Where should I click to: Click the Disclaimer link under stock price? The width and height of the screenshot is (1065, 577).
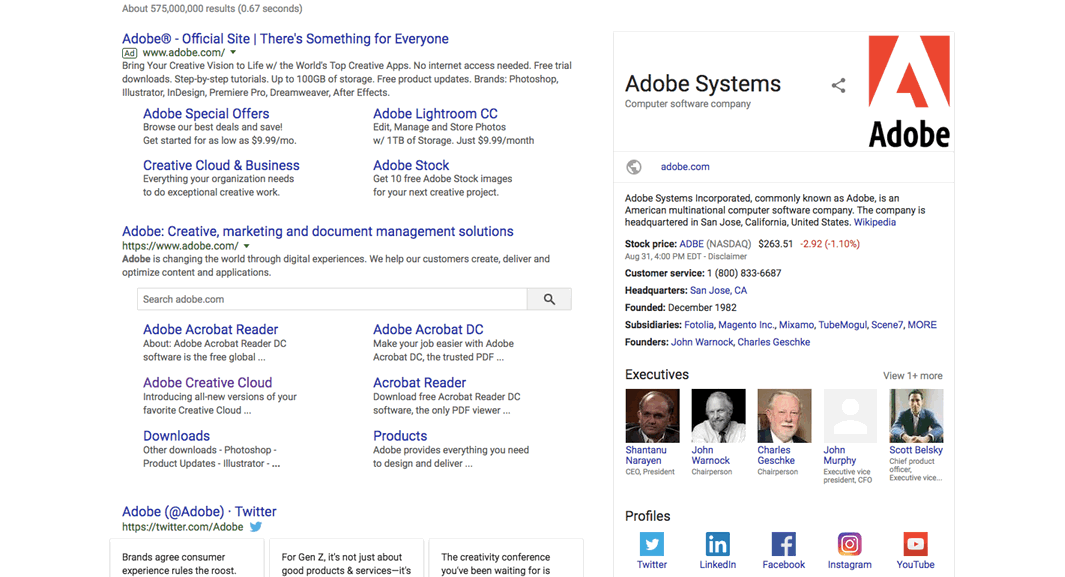727,257
